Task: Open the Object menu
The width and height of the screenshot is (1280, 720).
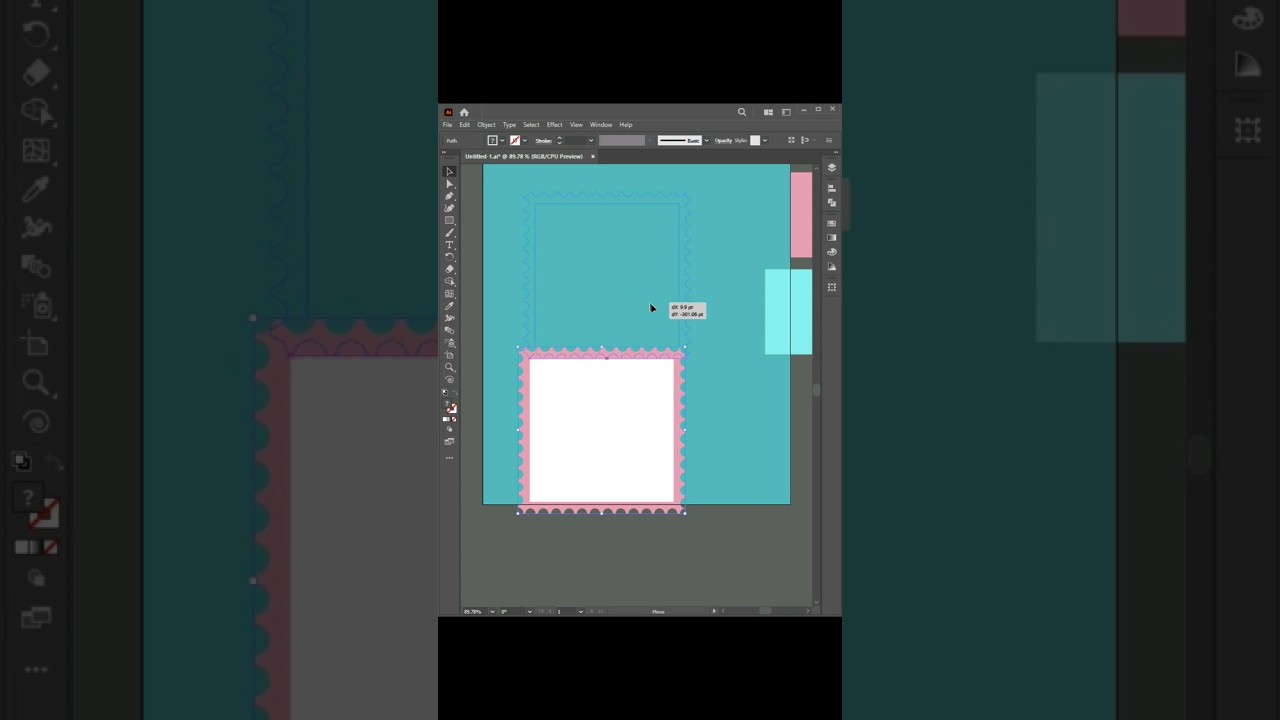Action: pyautogui.click(x=486, y=124)
